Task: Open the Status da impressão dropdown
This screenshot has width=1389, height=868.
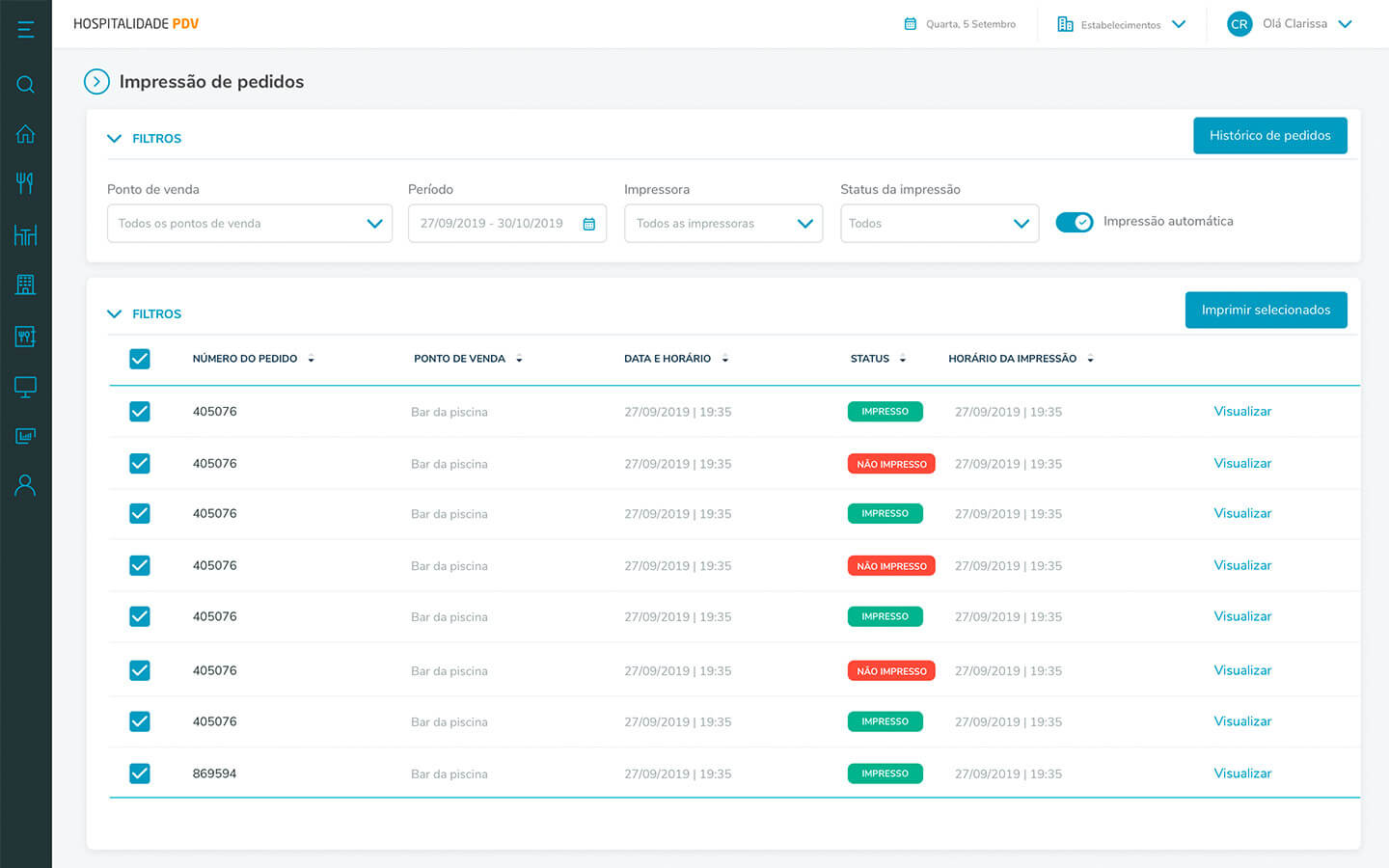Action: tap(939, 224)
